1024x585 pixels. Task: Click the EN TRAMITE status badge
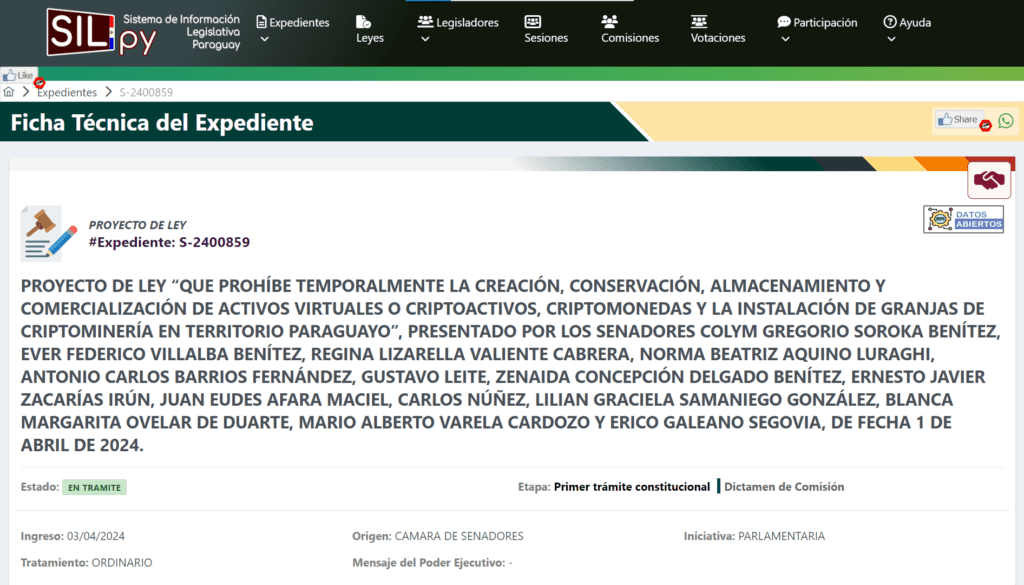pyautogui.click(x=94, y=487)
